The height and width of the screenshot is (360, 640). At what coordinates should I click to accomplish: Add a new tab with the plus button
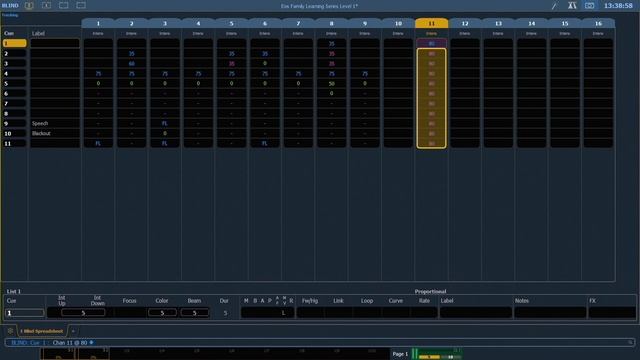click(x=73, y=331)
